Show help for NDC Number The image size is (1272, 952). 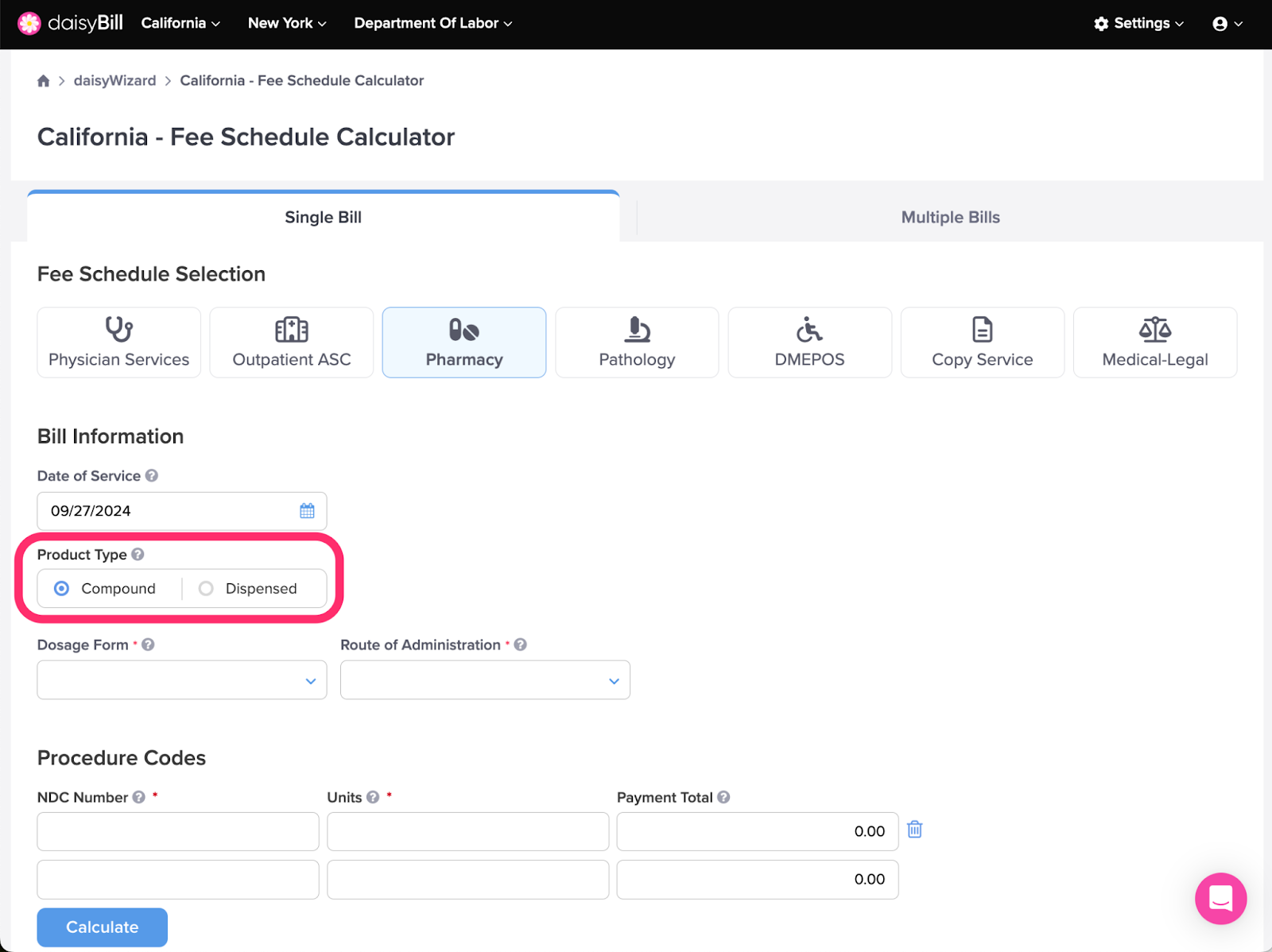pyautogui.click(x=139, y=797)
